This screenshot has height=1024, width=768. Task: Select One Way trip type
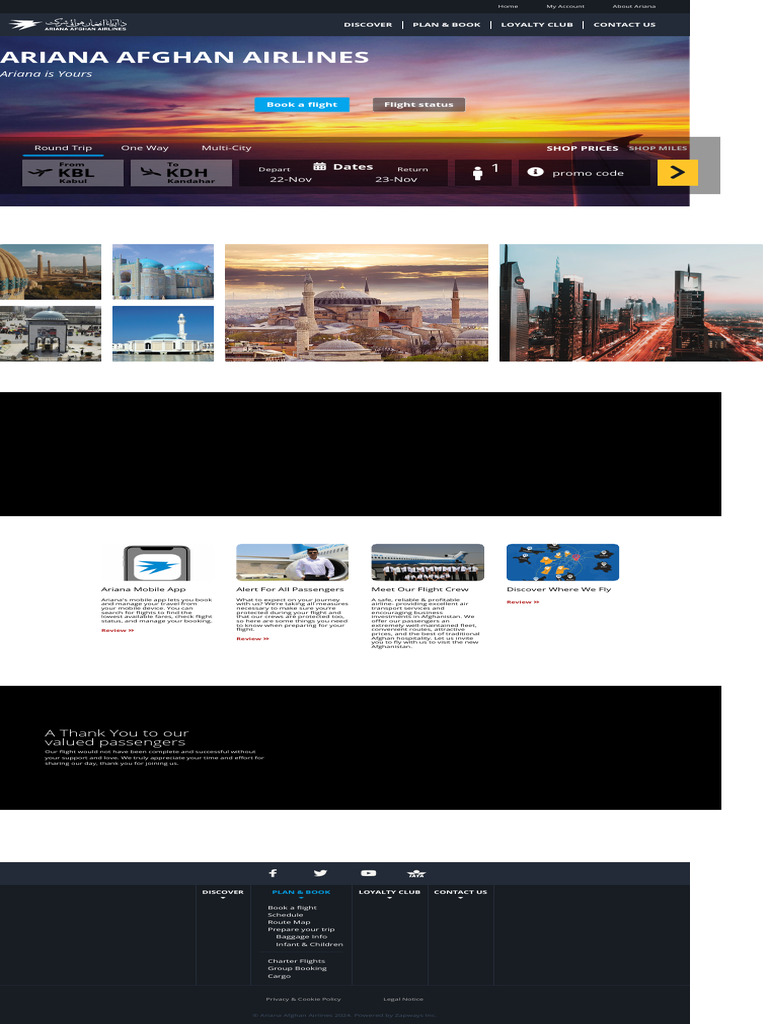coord(144,148)
